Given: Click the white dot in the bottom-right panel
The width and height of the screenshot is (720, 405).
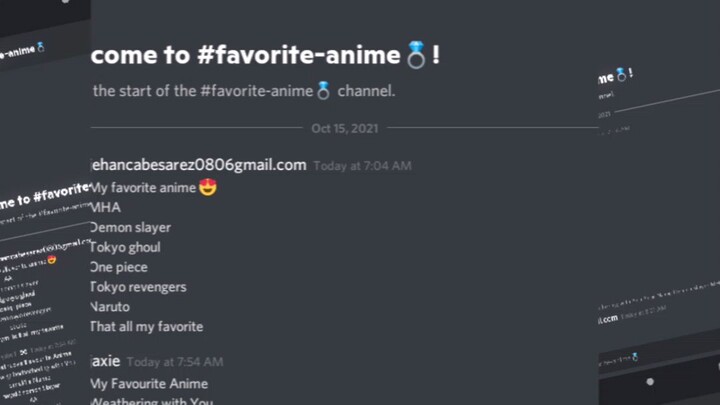Looking at the screenshot, I should click(650, 381).
